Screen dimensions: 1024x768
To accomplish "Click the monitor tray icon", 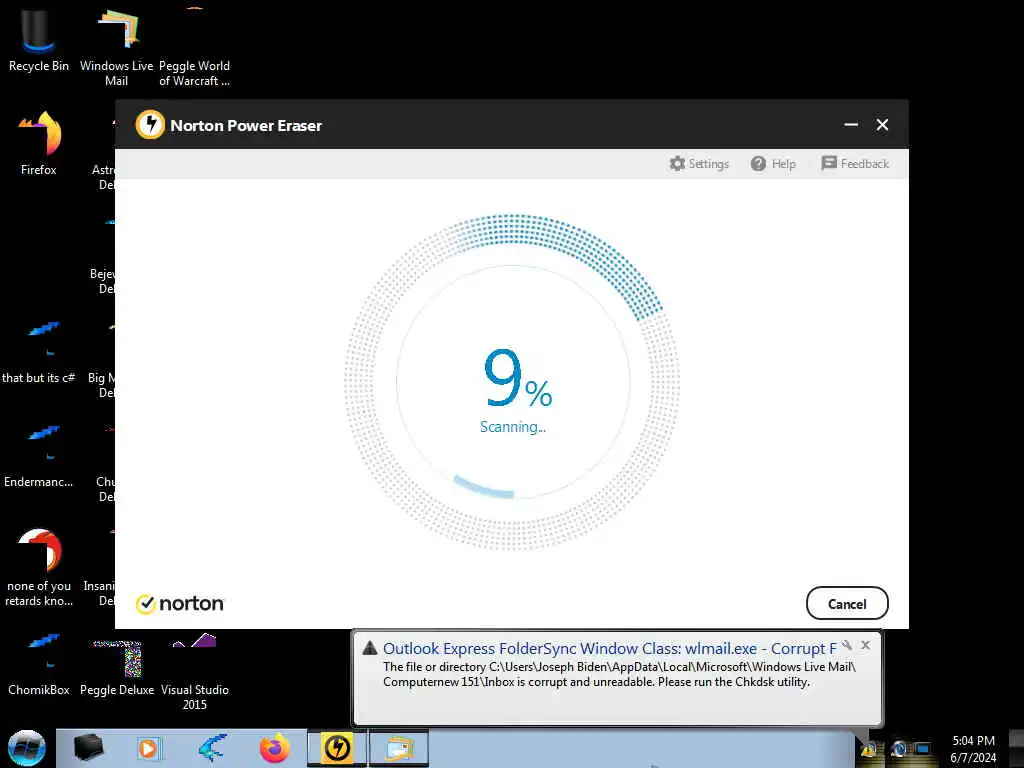I will point(923,749).
